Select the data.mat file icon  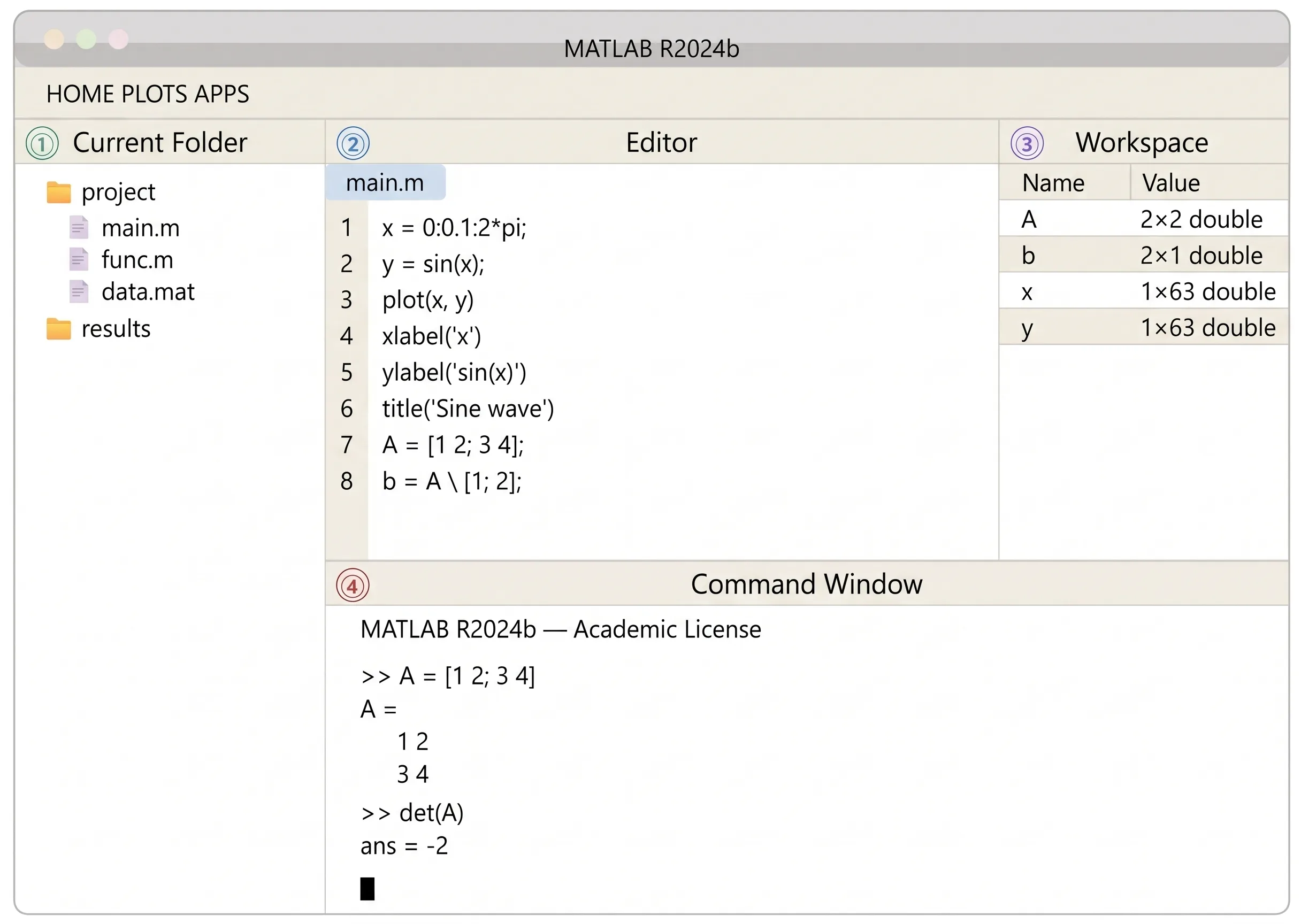(79, 291)
